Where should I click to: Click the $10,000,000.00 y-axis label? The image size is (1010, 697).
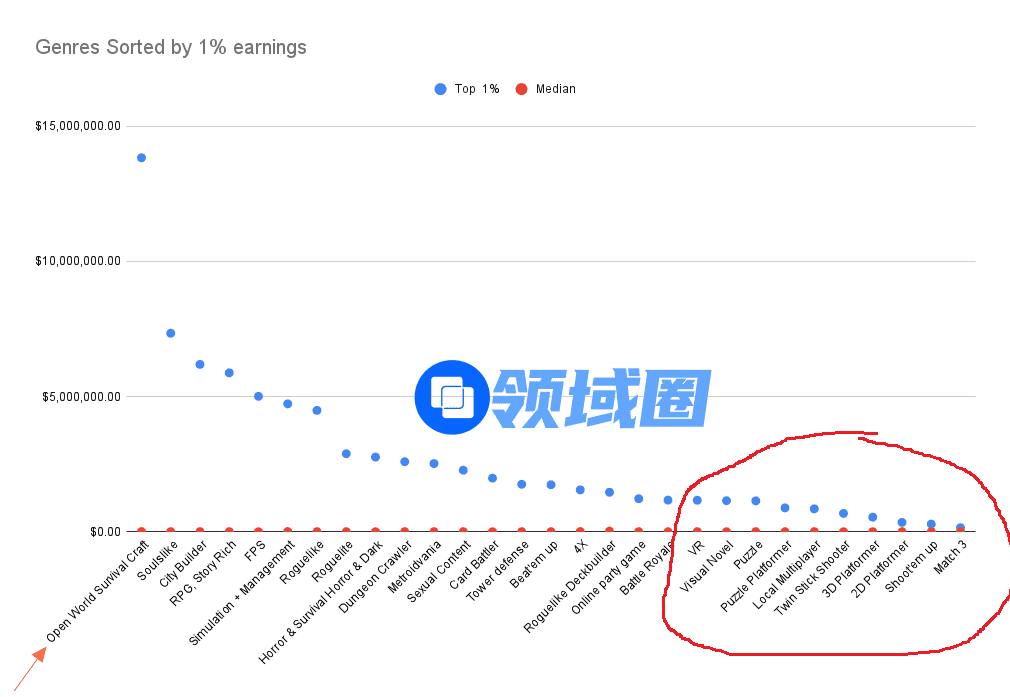pyautogui.click(x=78, y=261)
